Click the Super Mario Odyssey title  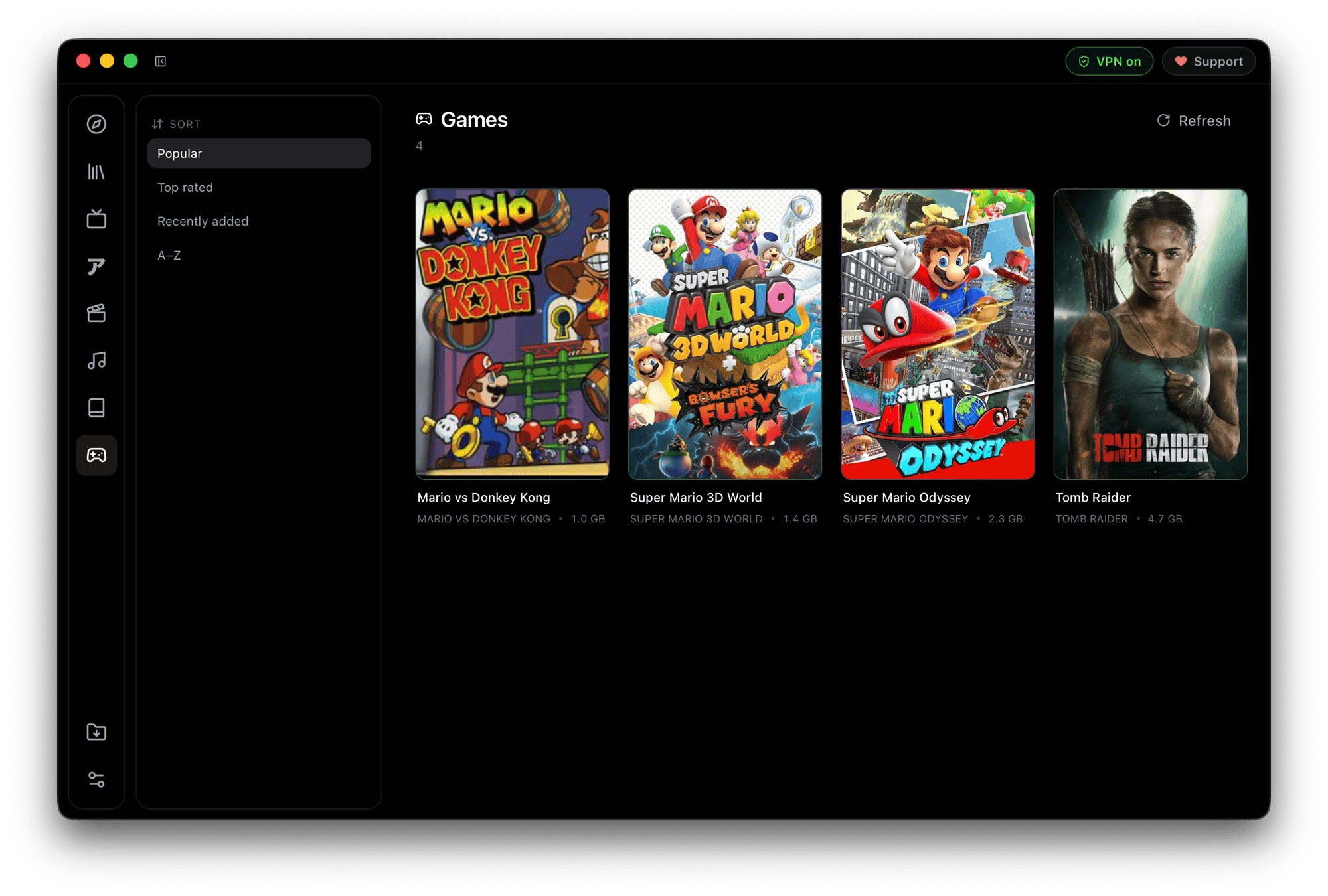pyautogui.click(x=906, y=497)
